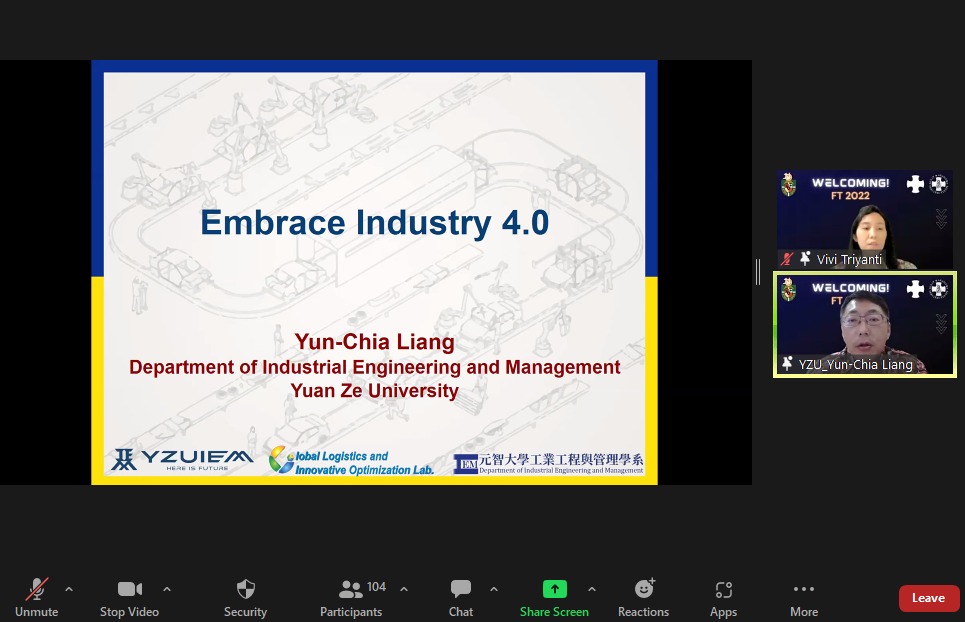Click the muted mic icon on Vivi Triyanti's tile
This screenshot has width=965, height=622.
787,259
